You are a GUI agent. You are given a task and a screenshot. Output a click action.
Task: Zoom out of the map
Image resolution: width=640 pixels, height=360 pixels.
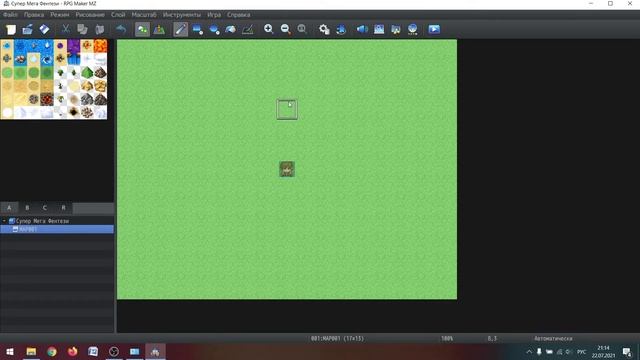285,29
